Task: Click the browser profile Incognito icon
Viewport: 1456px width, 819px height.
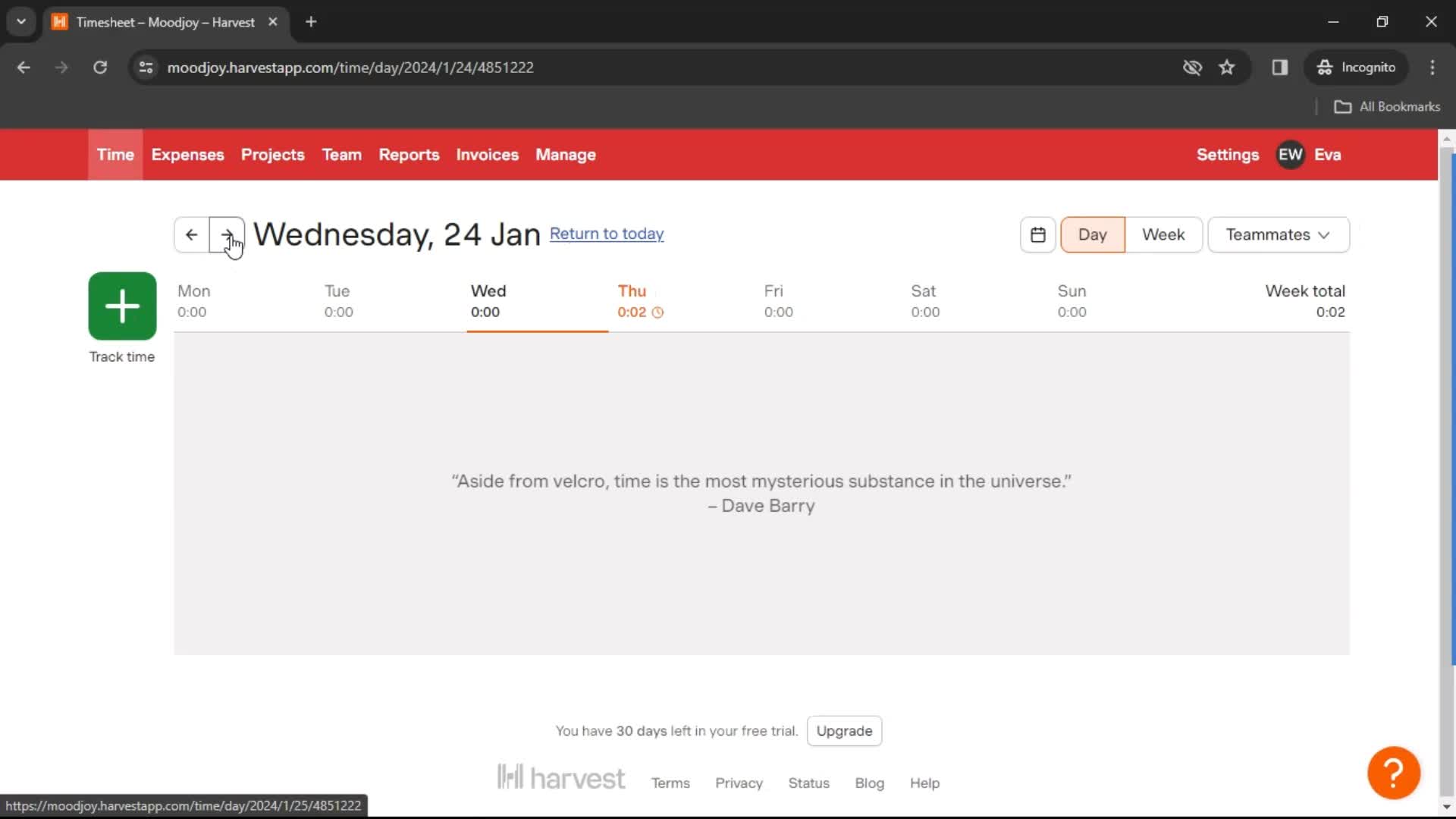Action: click(1326, 67)
